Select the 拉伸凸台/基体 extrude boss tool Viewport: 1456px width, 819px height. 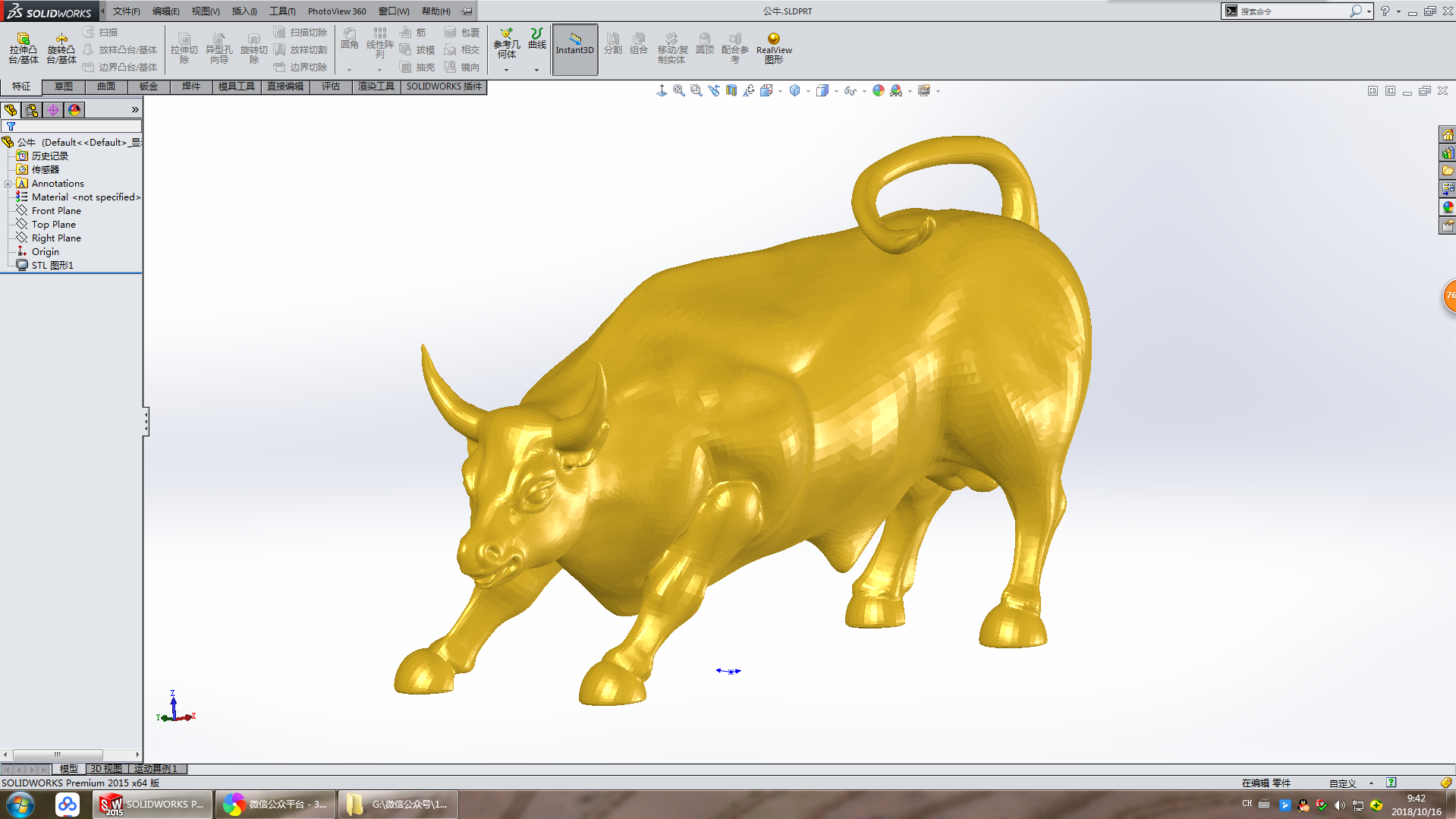point(24,49)
